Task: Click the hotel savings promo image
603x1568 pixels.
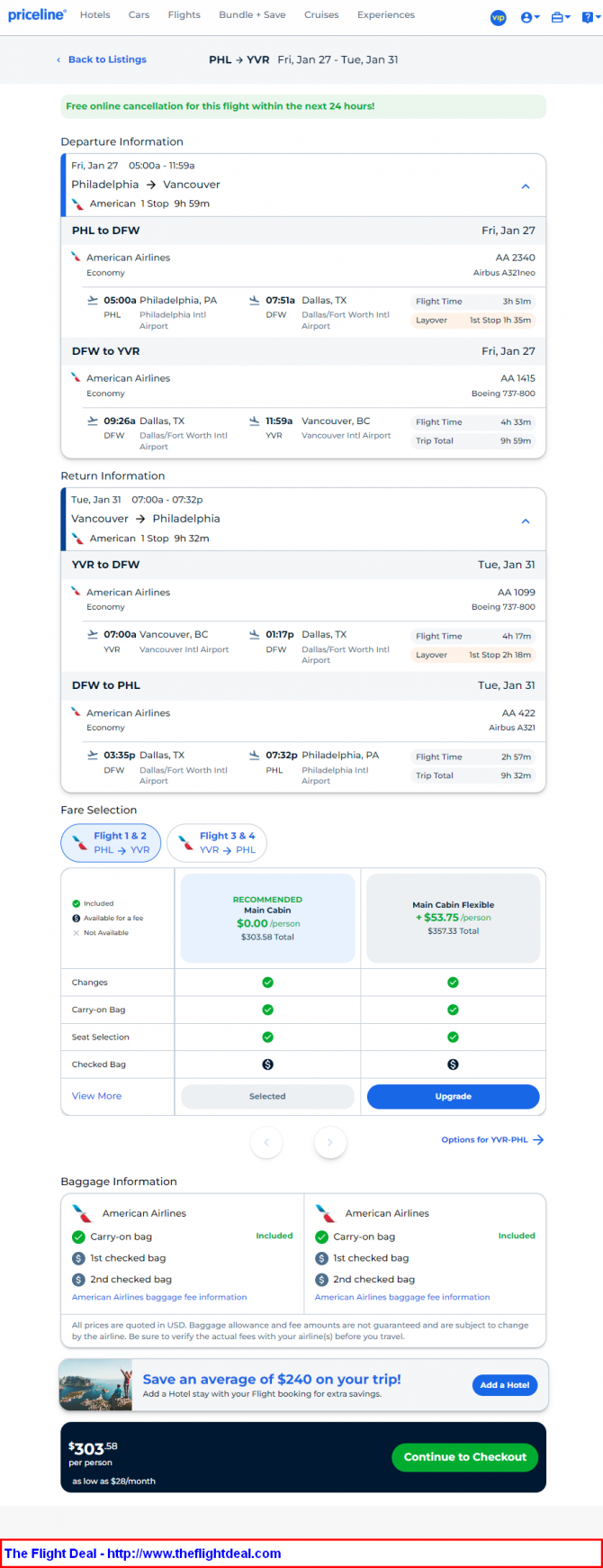Action: point(96,1385)
